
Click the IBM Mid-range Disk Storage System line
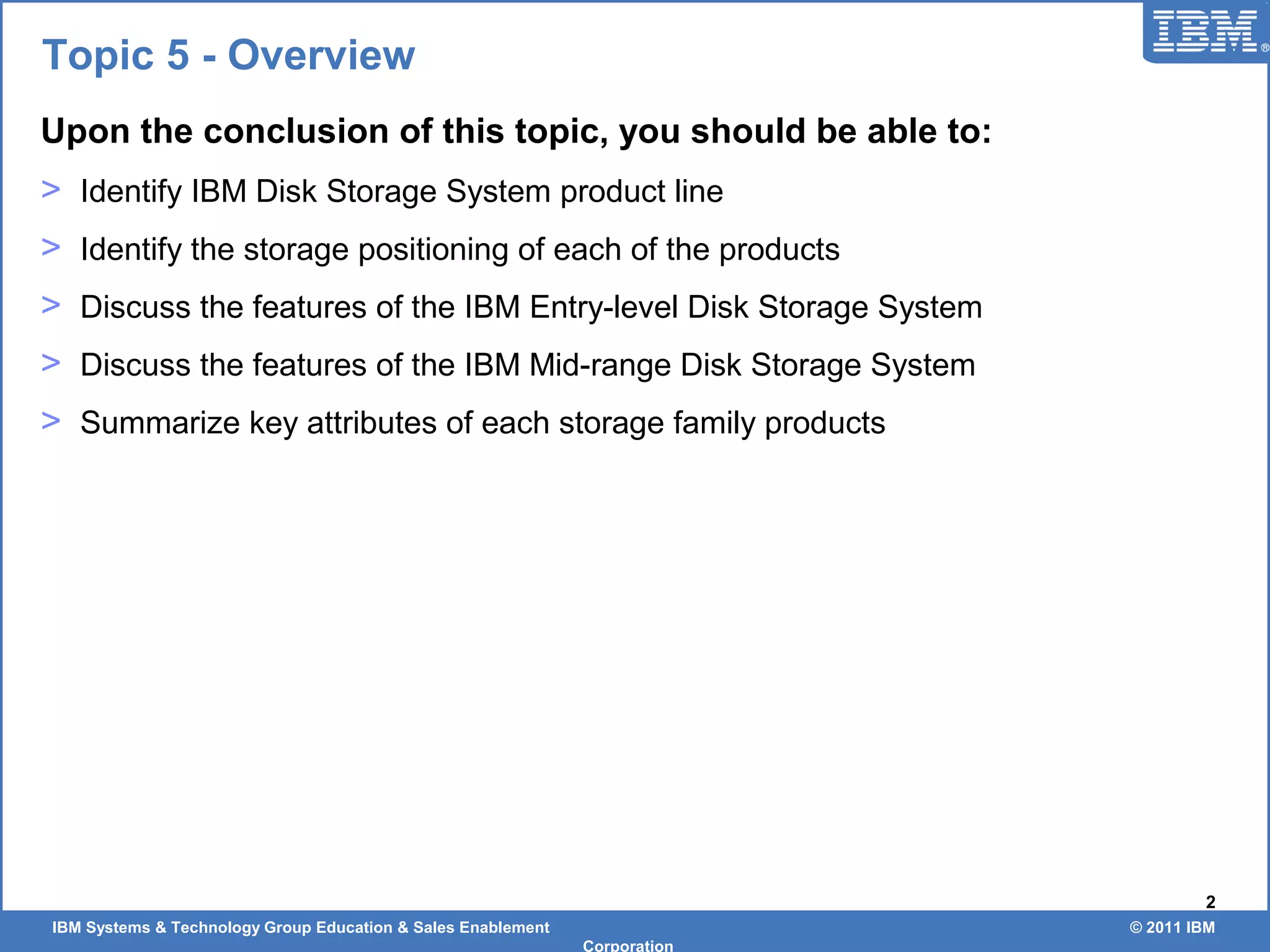click(x=528, y=364)
